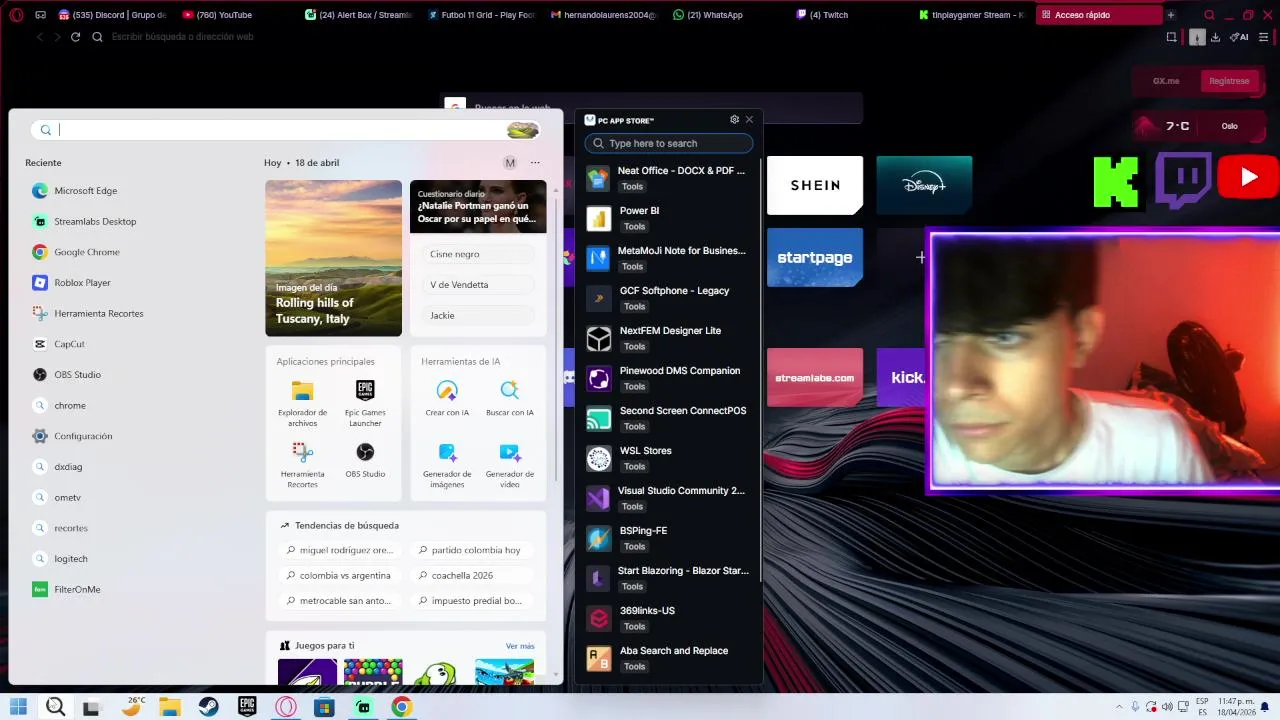Screen dimensions: 1280x720
Task: Open Google Chrome in recent list
Action: [76, 253]
